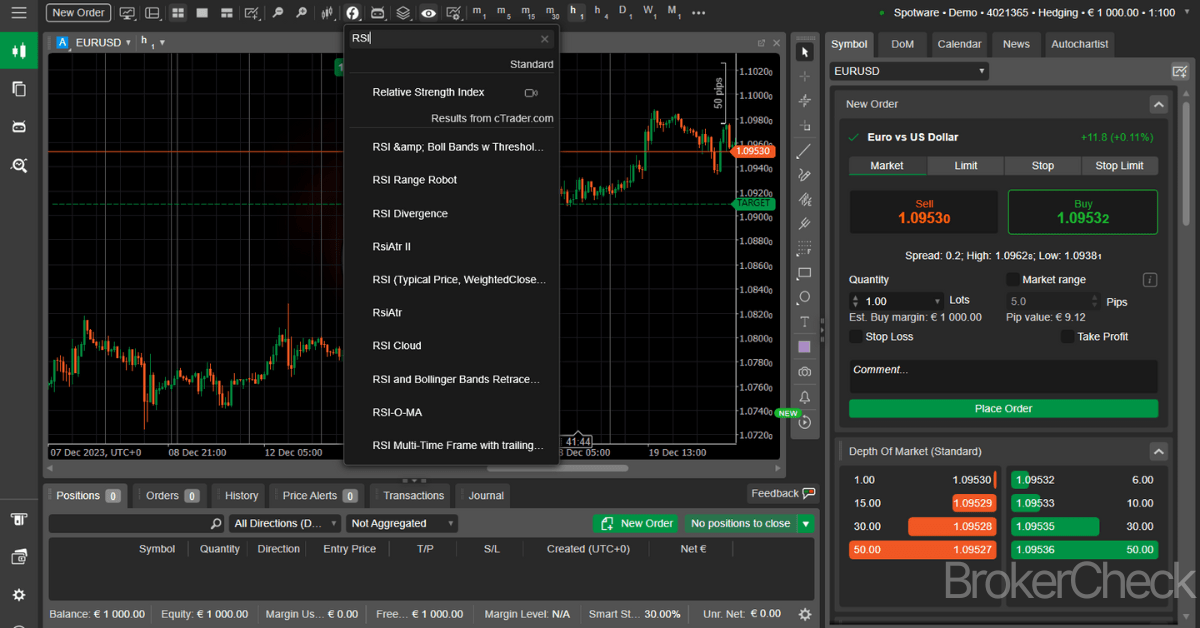Image resolution: width=1200 pixels, height=628 pixels.
Task: Open the Not Aggregated dropdown
Action: tap(402, 523)
